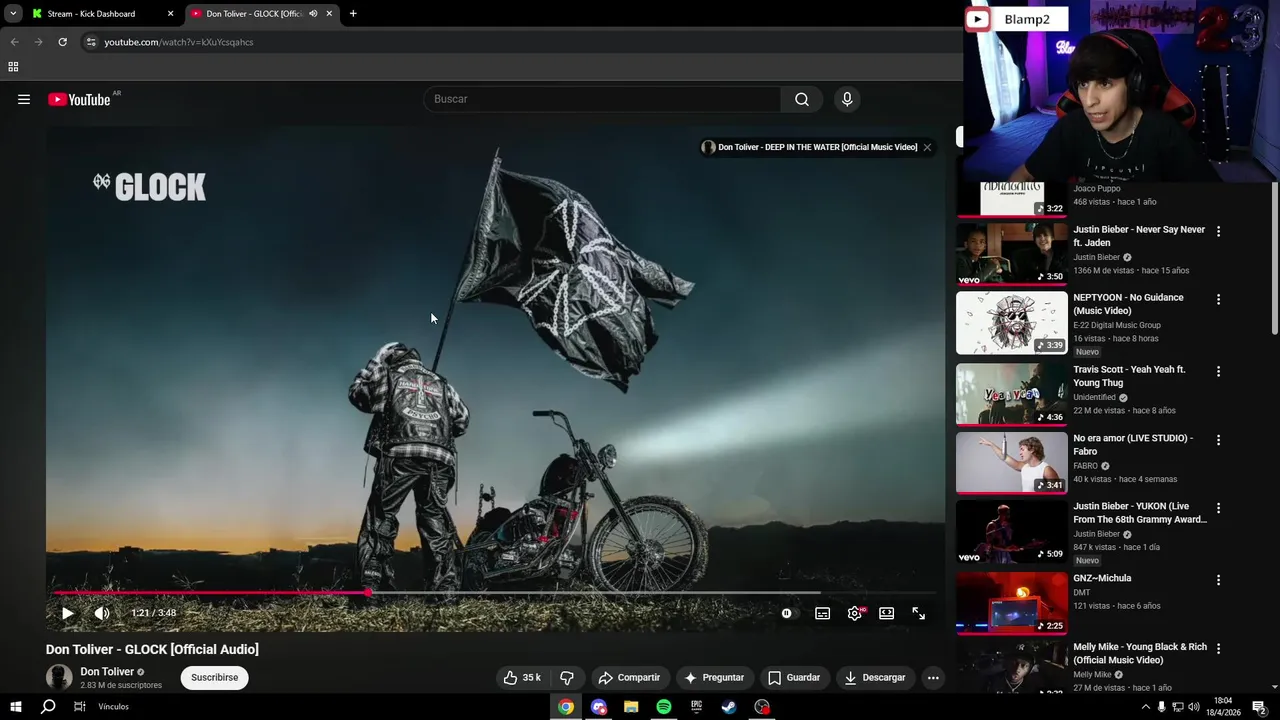Click 'E-22 Digital Music Group' channel name

(x=1117, y=325)
